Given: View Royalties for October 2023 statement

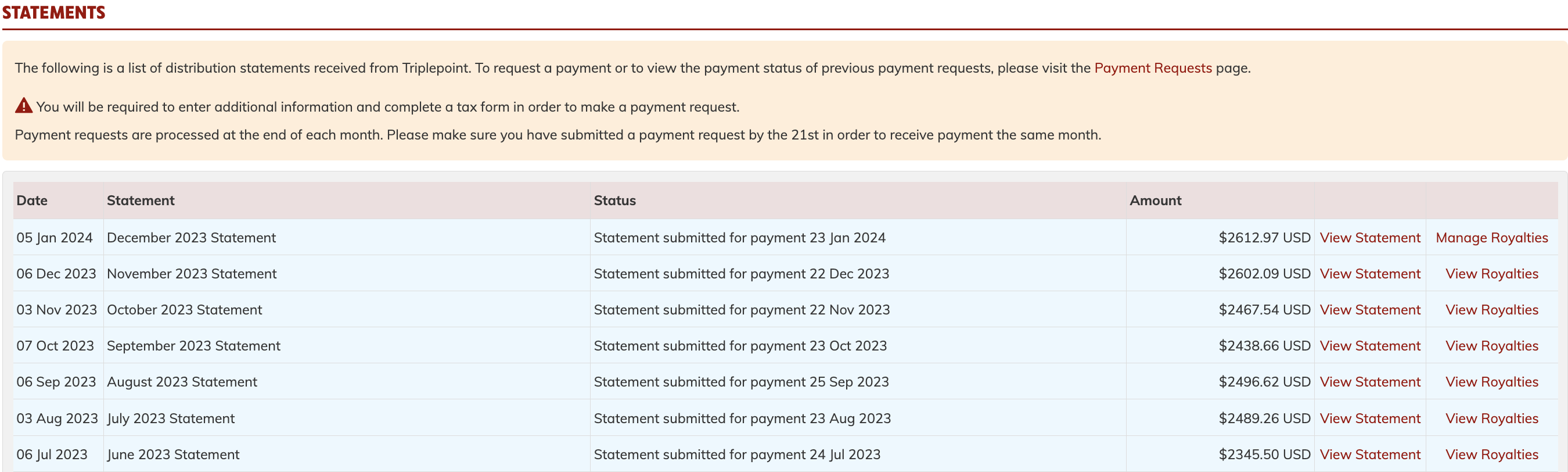Looking at the screenshot, I should (x=1491, y=309).
